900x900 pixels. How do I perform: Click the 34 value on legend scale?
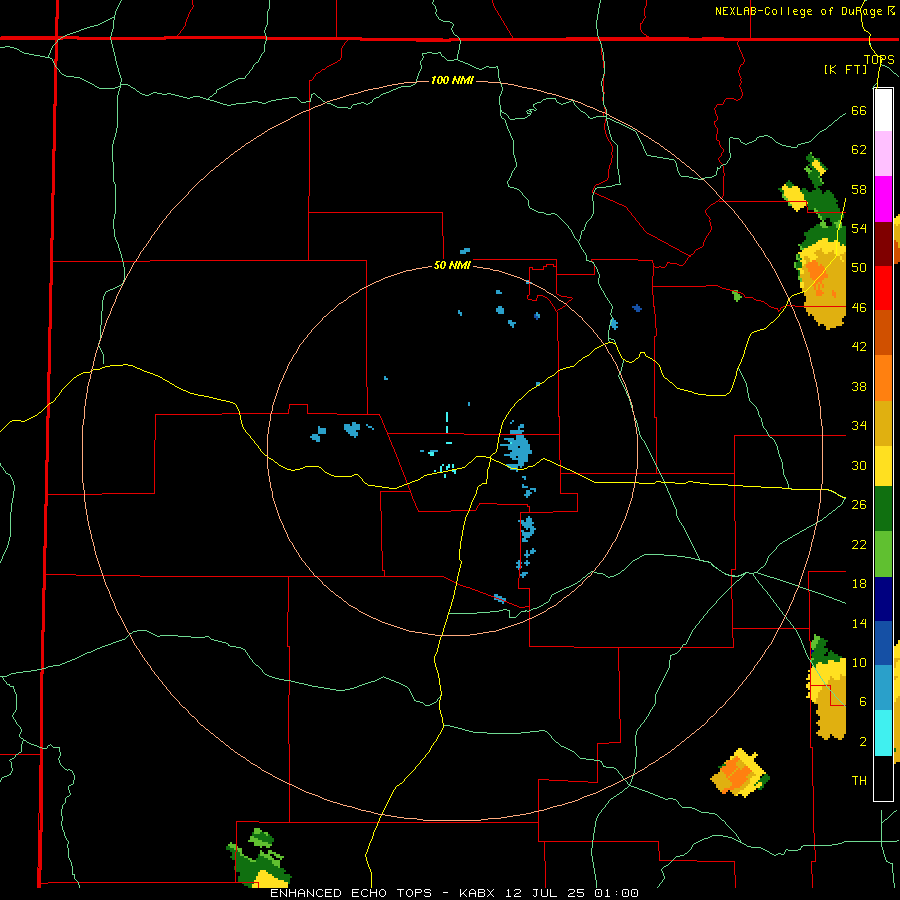coord(859,426)
